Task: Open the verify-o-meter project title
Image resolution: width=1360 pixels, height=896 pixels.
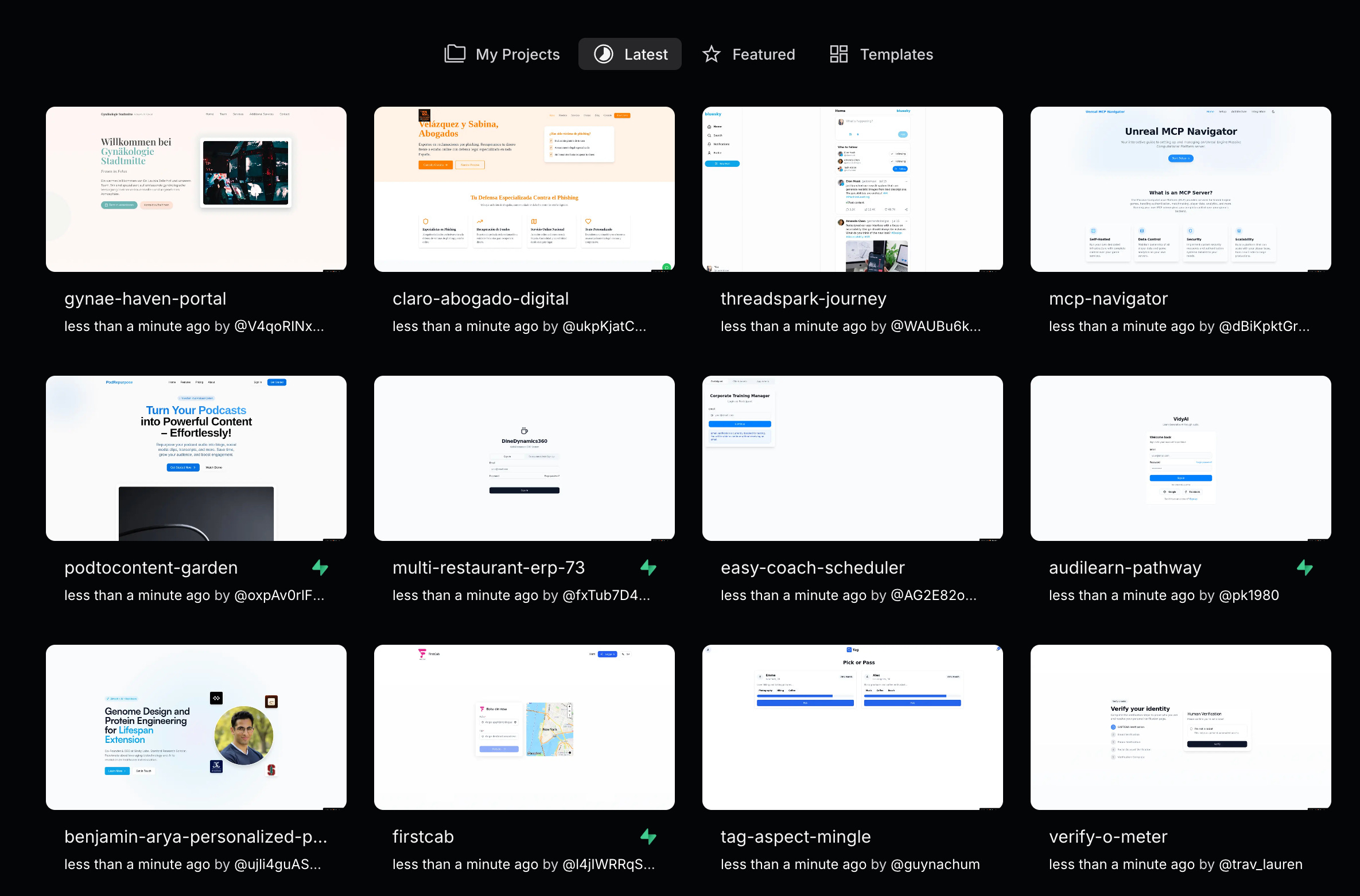Action: point(1108,837)
